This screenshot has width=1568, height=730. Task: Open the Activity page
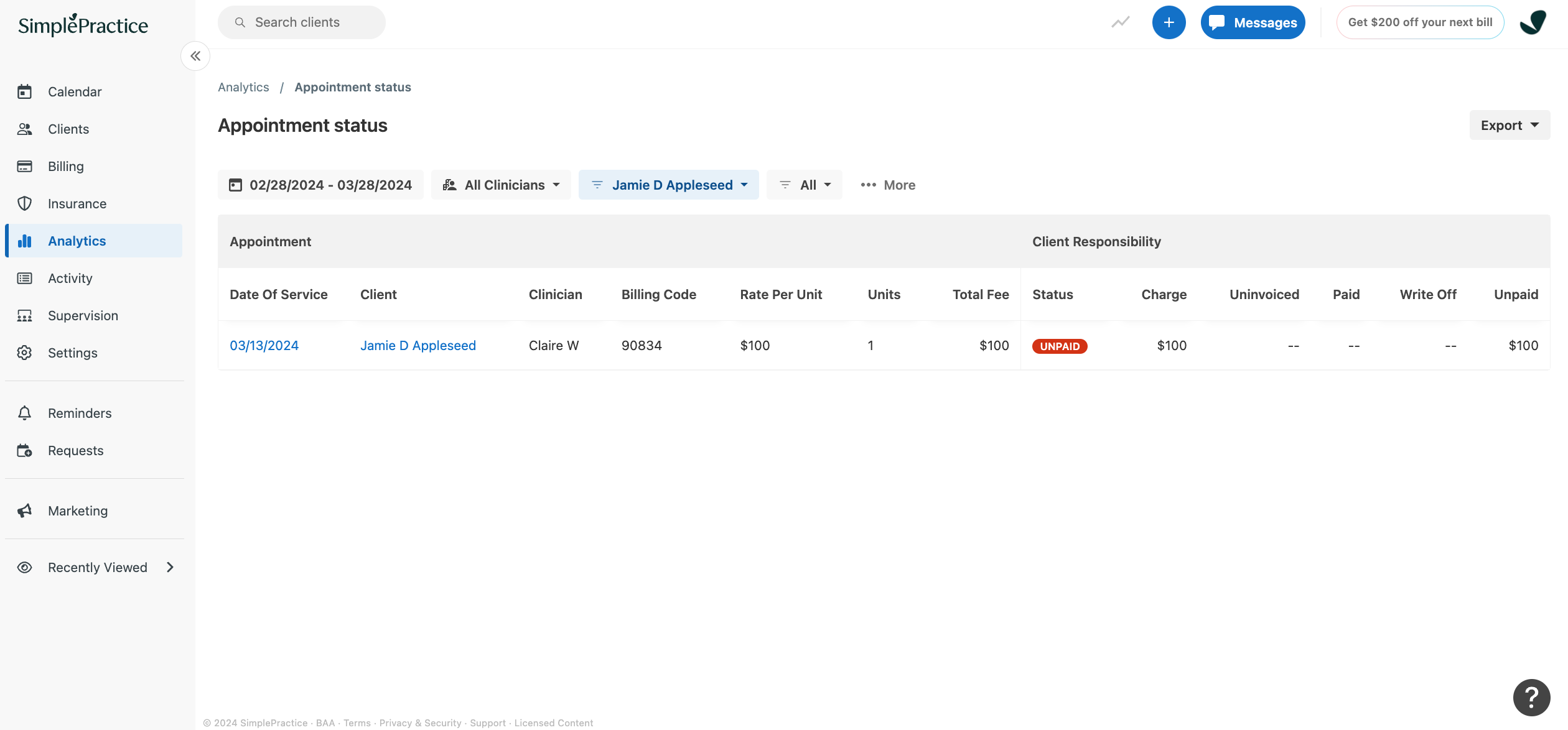[x=70, y=278]
